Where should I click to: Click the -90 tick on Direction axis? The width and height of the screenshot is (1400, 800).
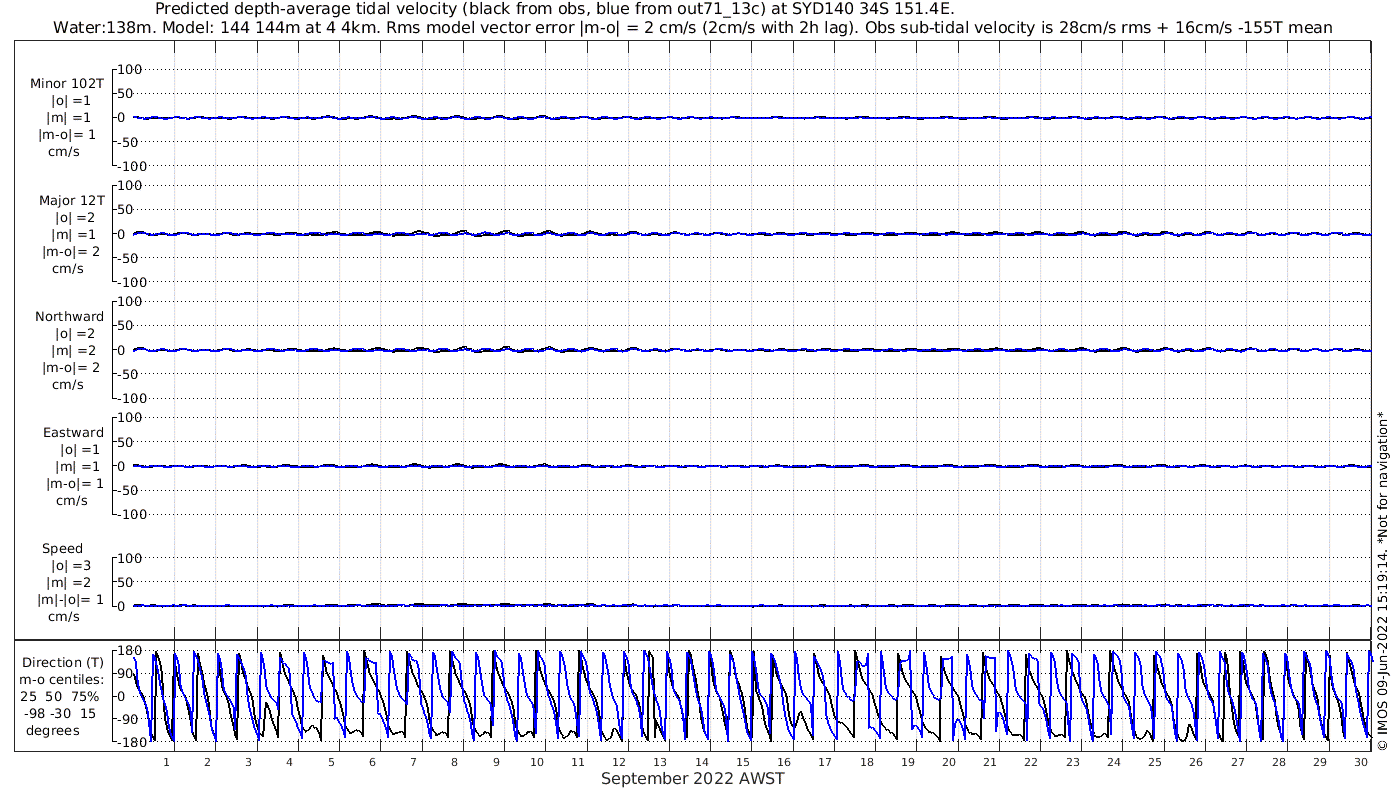(x=127, y=719)
